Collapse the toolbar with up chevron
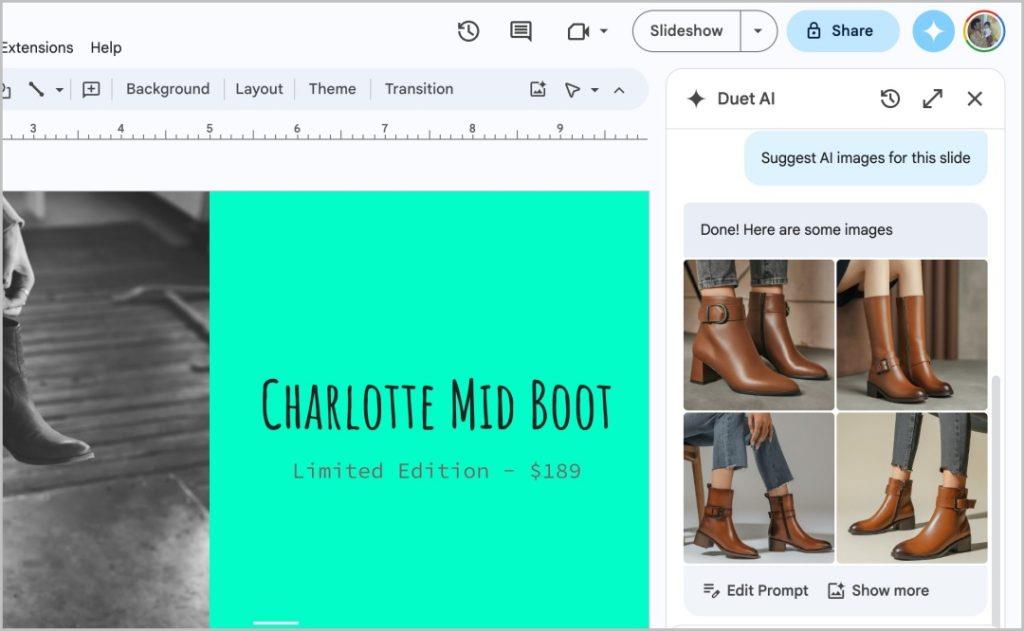Viewport: 1024px width, 631px height. [619, 89]
